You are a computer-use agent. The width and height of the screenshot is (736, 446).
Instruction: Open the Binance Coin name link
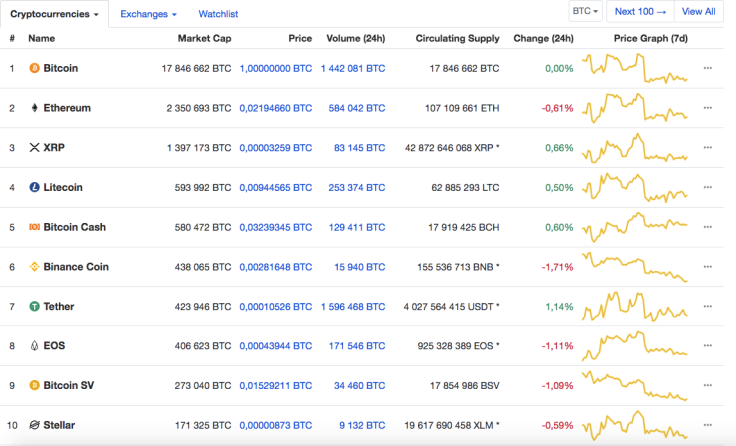tap(76, 267)
